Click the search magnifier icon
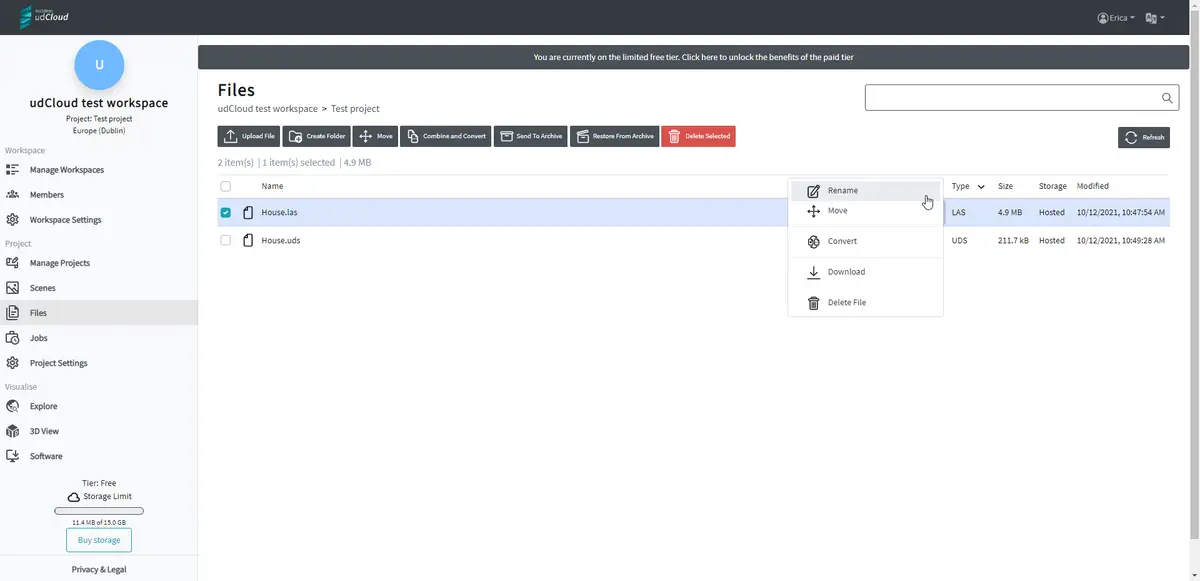 click(x=1167, y=98)
